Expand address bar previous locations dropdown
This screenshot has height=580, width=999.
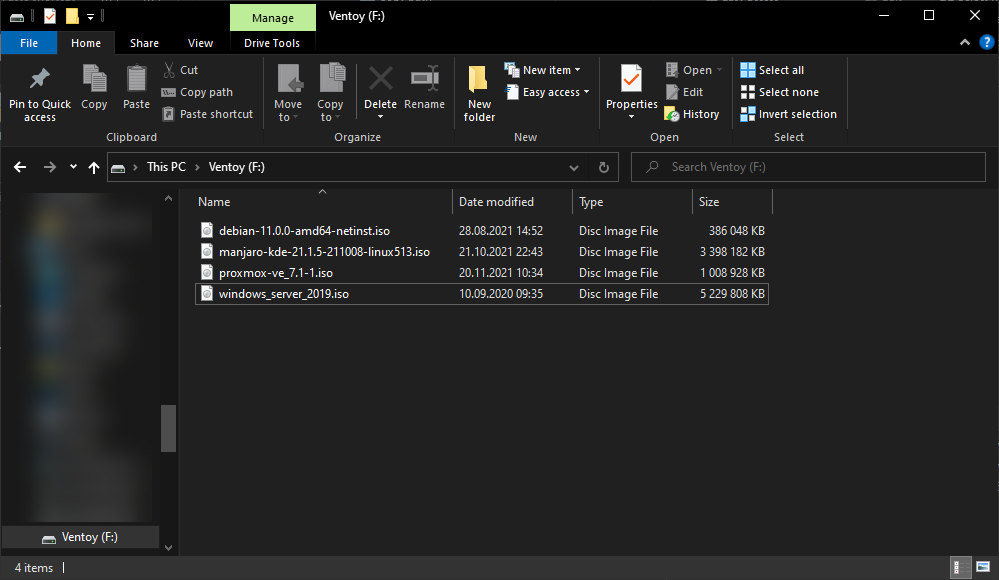(573, 167)
